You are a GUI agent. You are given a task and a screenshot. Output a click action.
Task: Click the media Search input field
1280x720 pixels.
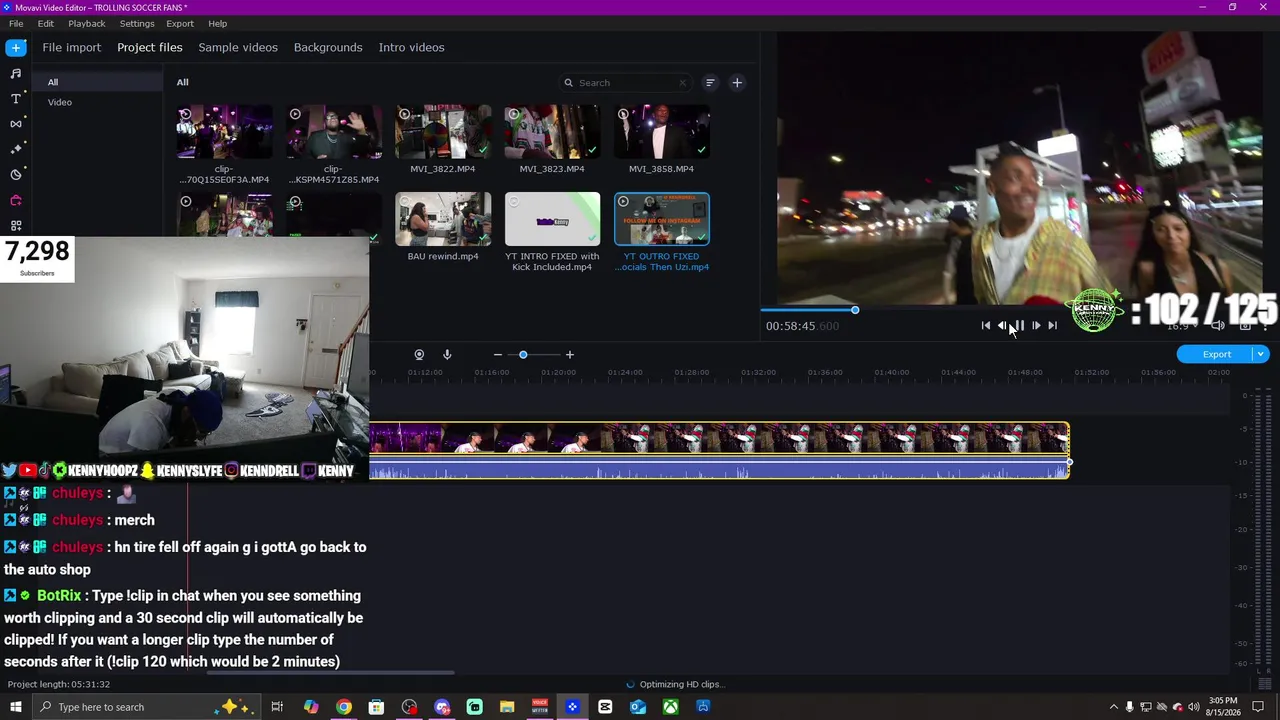pos(624,83)
